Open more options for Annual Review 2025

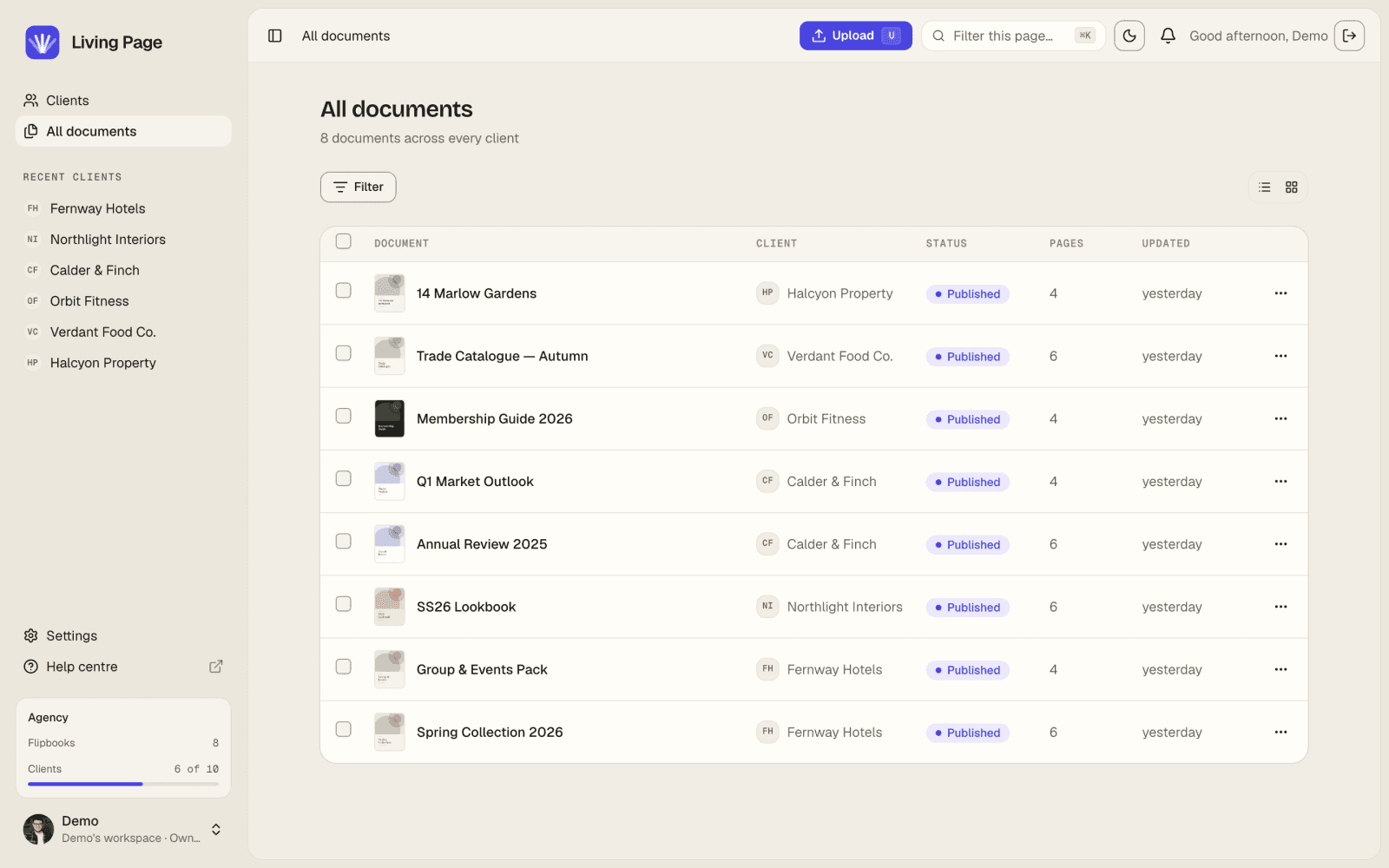pos(1280,544)
